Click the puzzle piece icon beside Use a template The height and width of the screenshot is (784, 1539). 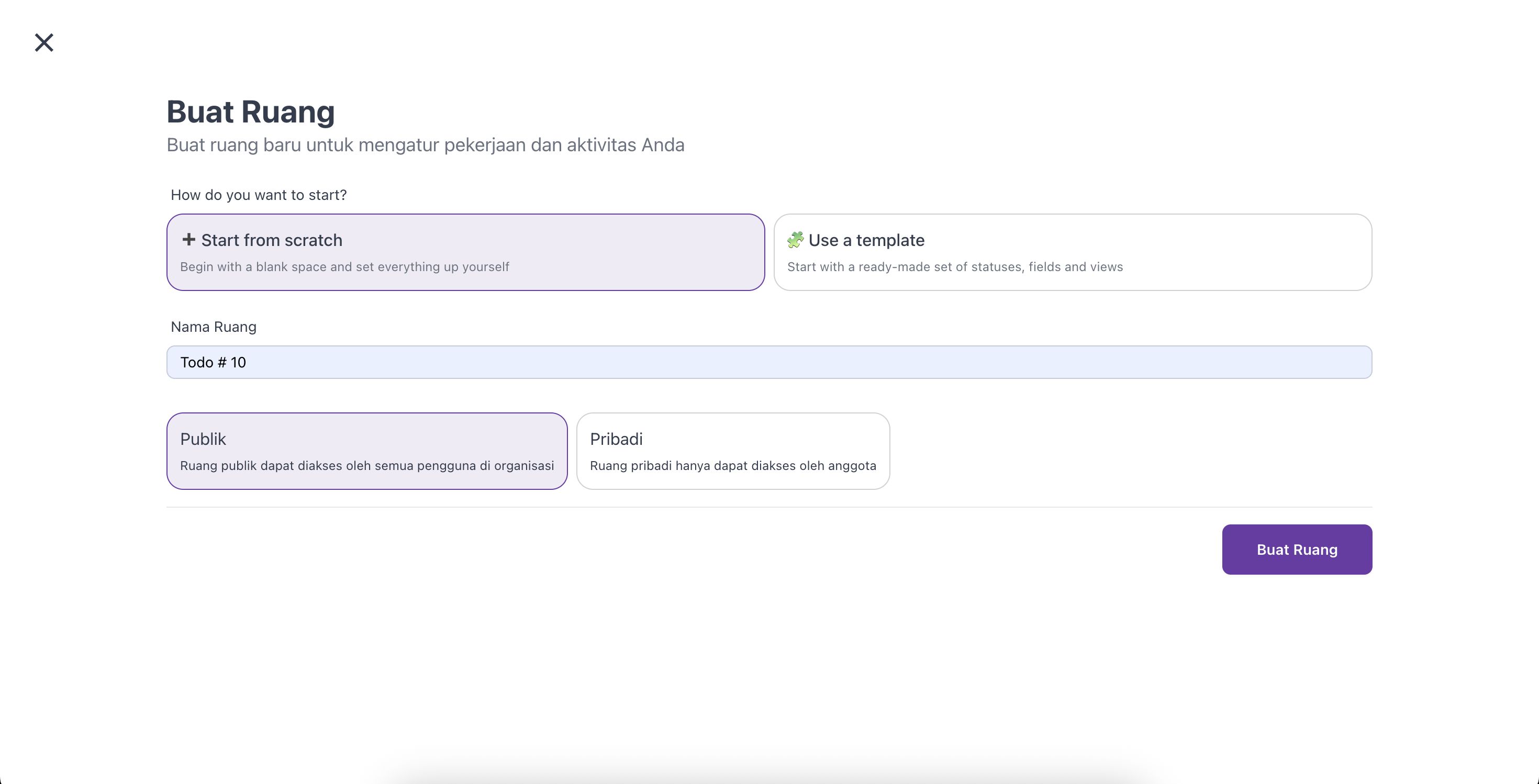(x=795, y=240)
